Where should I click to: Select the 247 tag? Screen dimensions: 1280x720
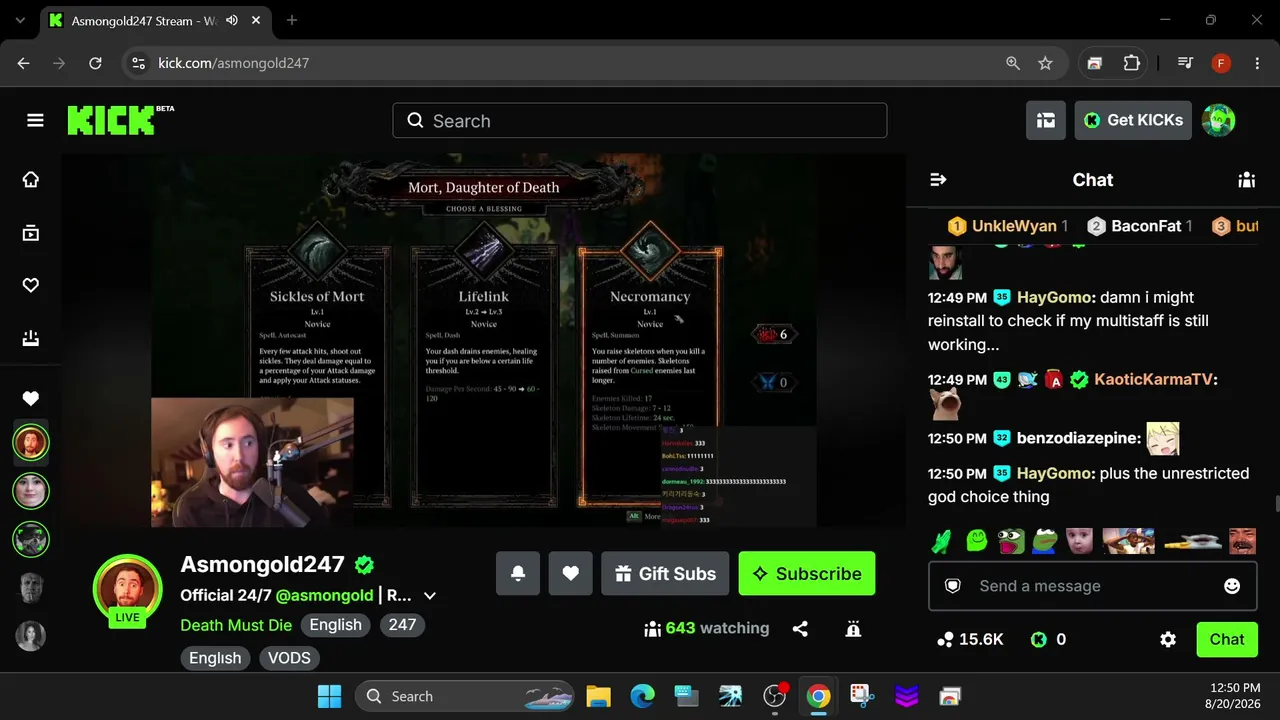point(402,625)
